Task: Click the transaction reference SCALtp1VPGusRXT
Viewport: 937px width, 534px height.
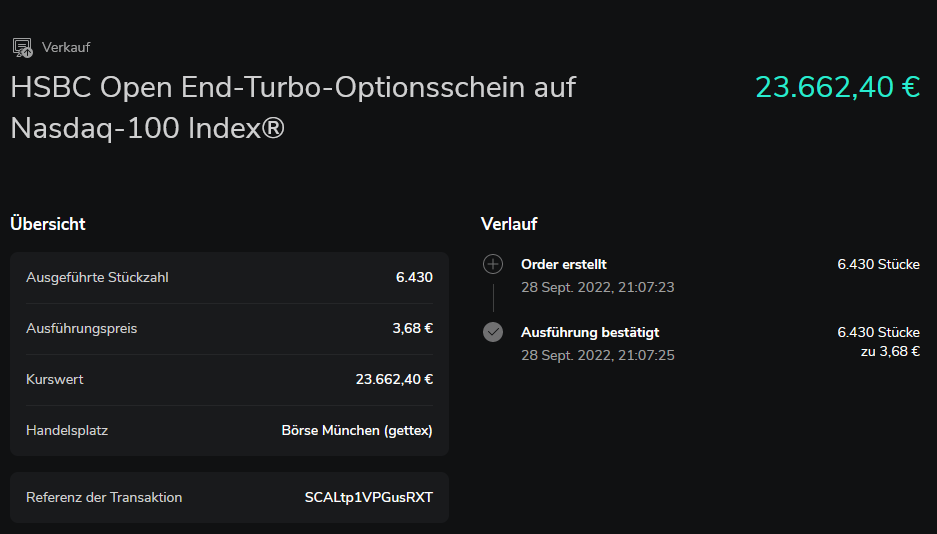Action: click(368, 497)
